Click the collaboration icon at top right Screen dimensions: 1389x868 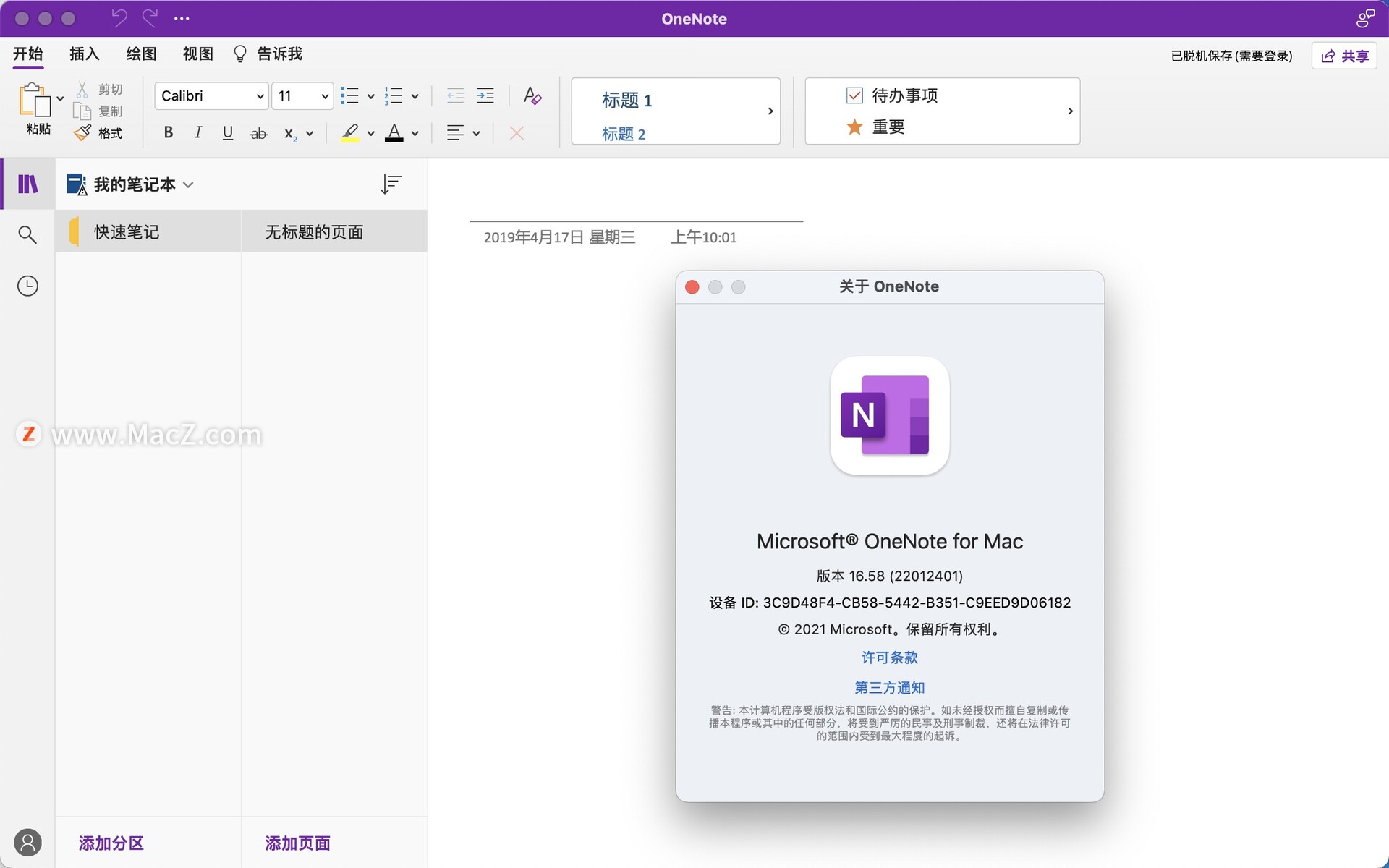click(x=1365, y=18)
